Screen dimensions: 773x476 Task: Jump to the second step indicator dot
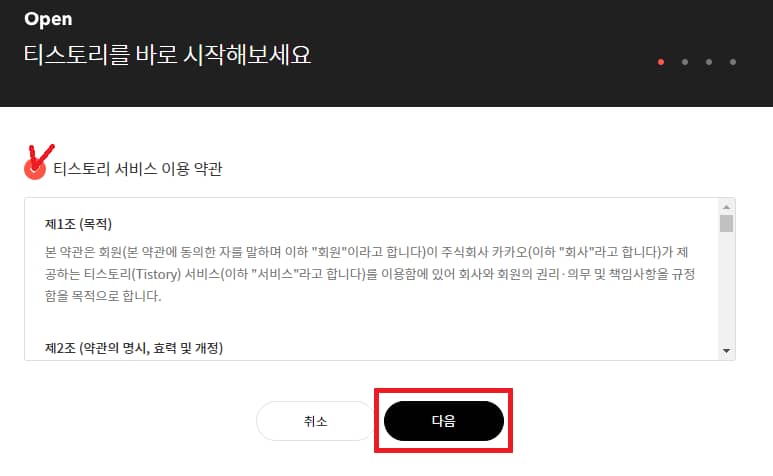685,62
